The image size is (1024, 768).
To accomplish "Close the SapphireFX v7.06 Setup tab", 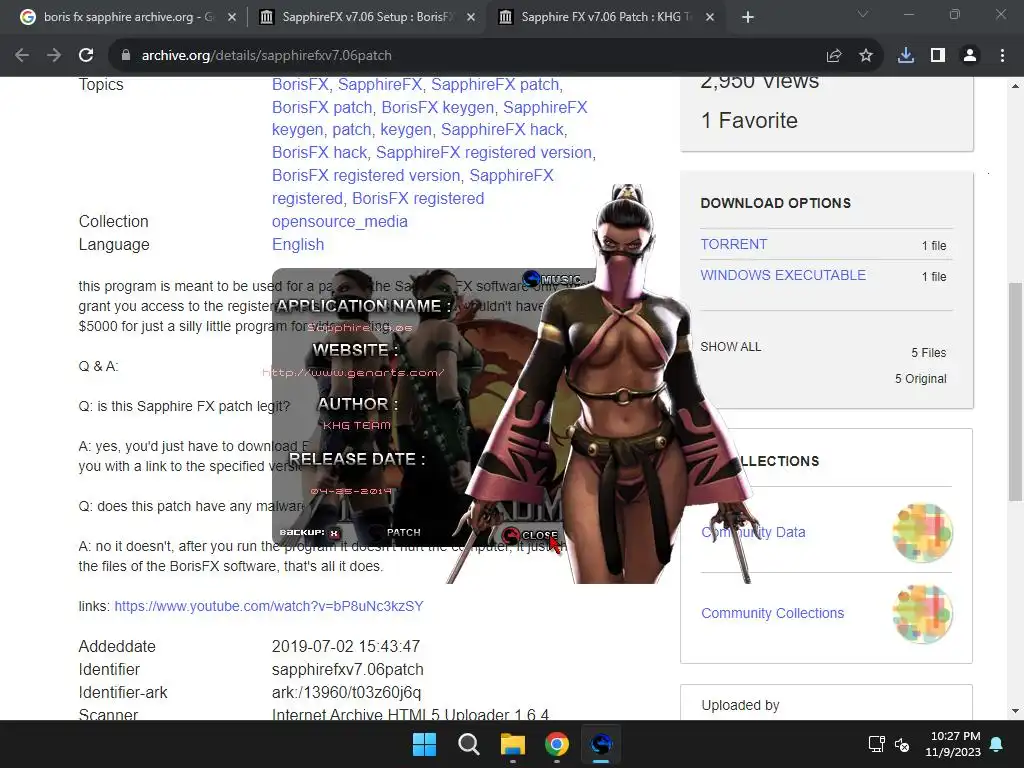I will point(471,17).
